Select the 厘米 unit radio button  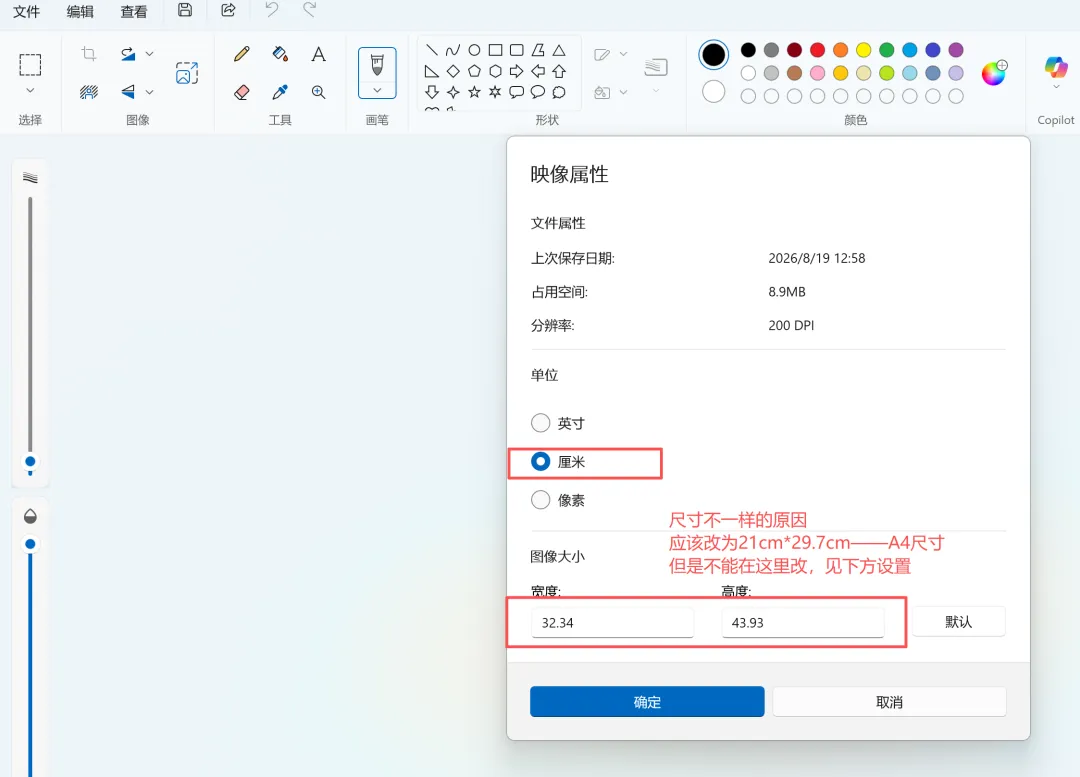coord(541,462)
